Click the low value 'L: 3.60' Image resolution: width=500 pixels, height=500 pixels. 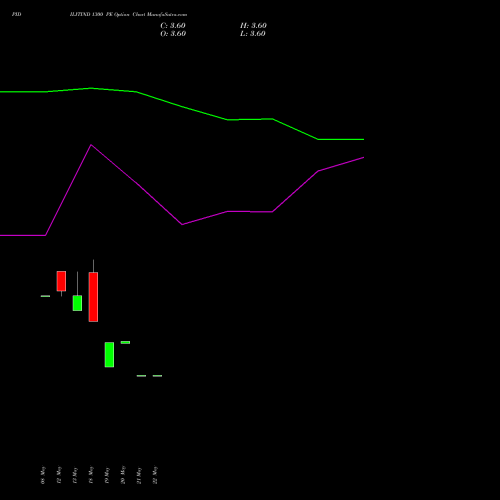[x=253, y=34]
